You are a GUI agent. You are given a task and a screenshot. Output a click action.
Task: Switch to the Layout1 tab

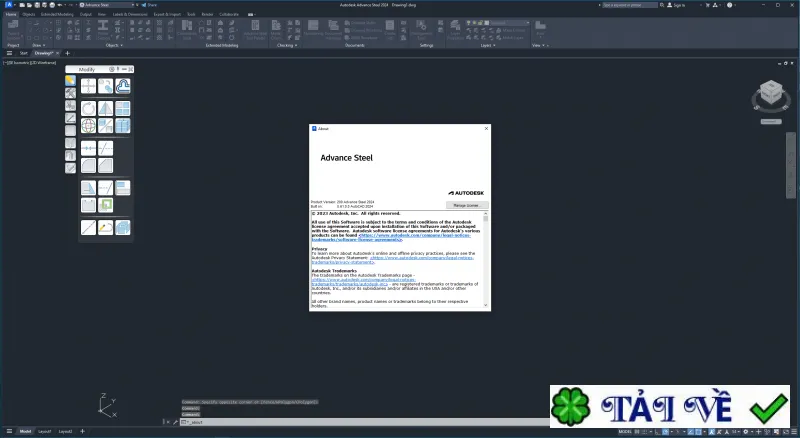pyautogui.click(x=44, y=432)
